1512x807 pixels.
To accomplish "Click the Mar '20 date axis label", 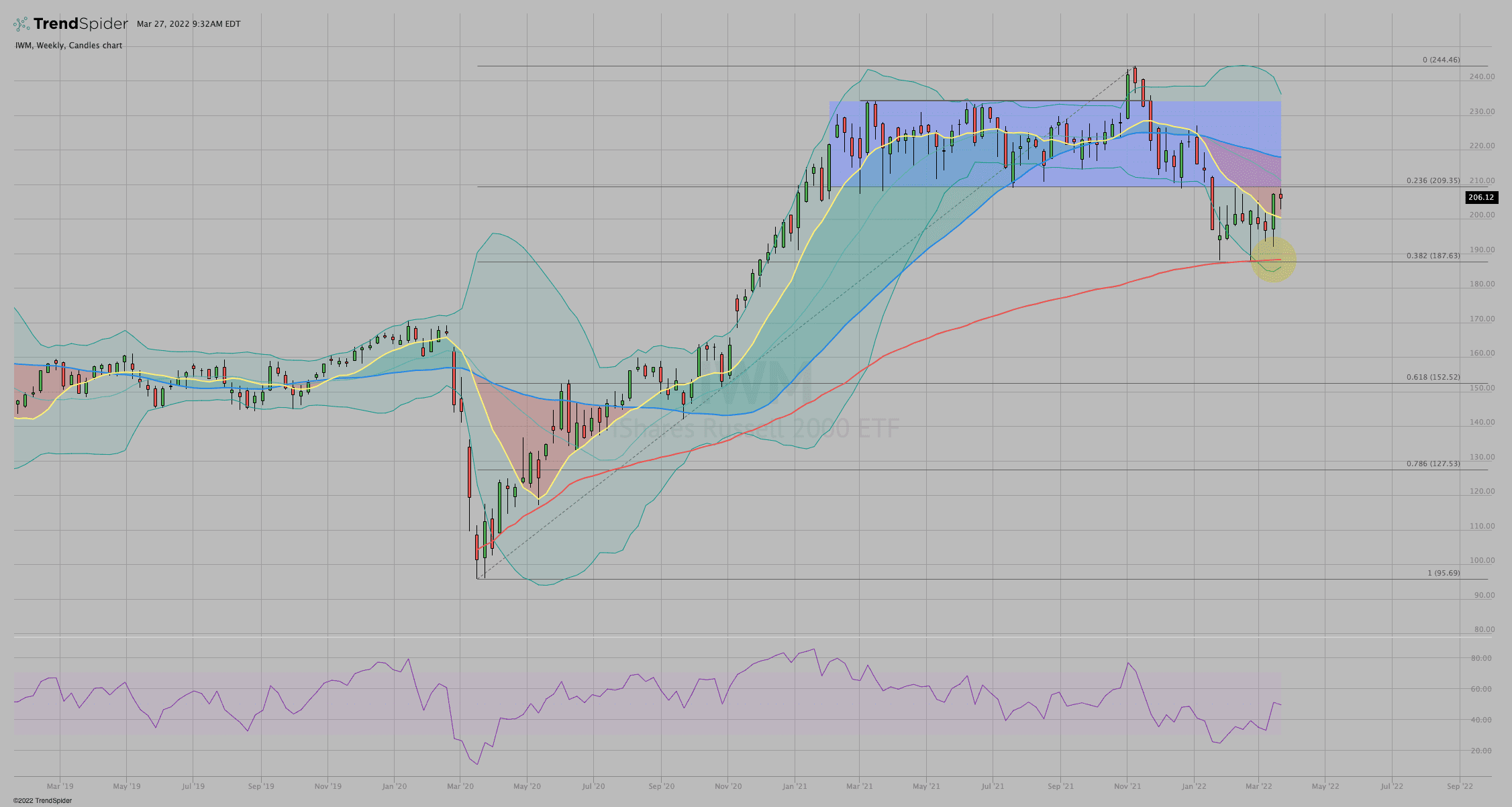I will tap(460, 786).
